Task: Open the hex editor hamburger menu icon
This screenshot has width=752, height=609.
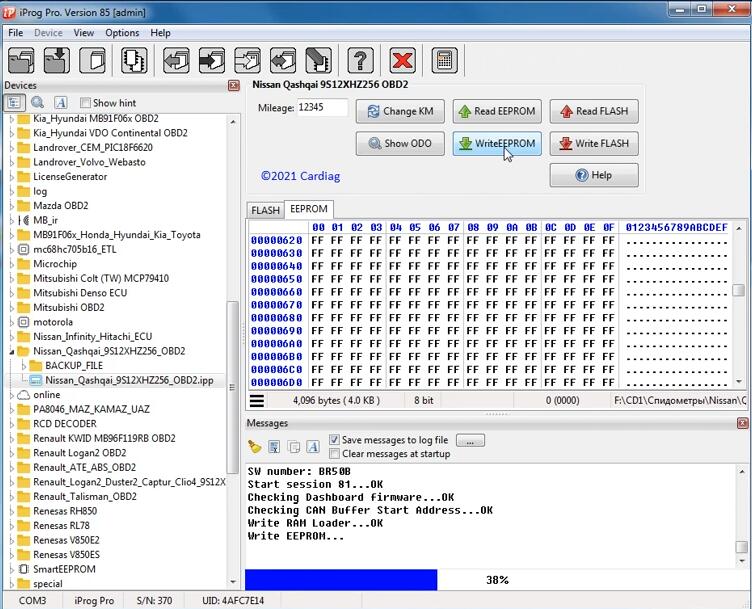Action: click(x=257, y=400)
